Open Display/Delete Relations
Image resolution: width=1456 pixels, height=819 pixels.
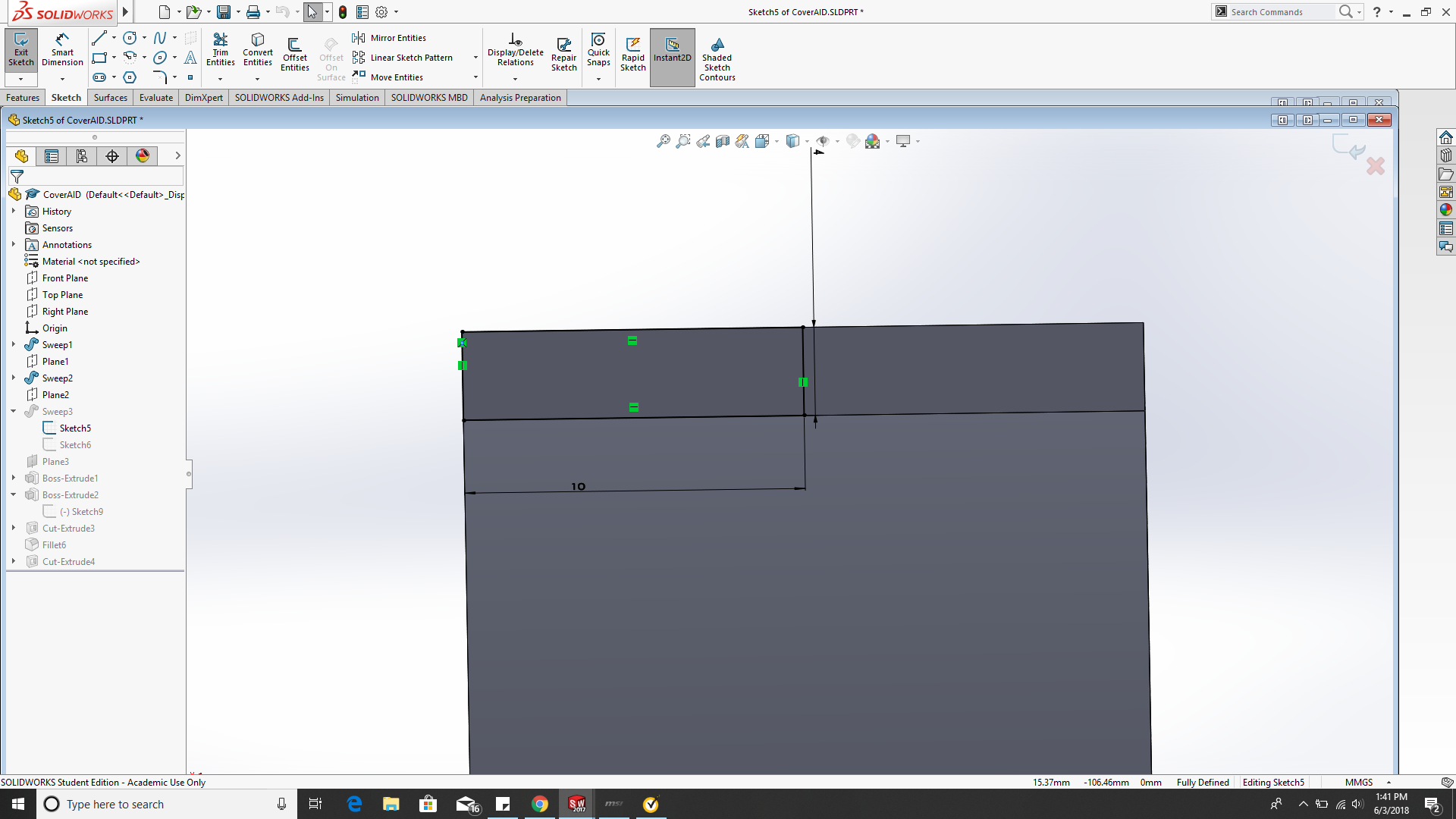[x=516, y=49]
